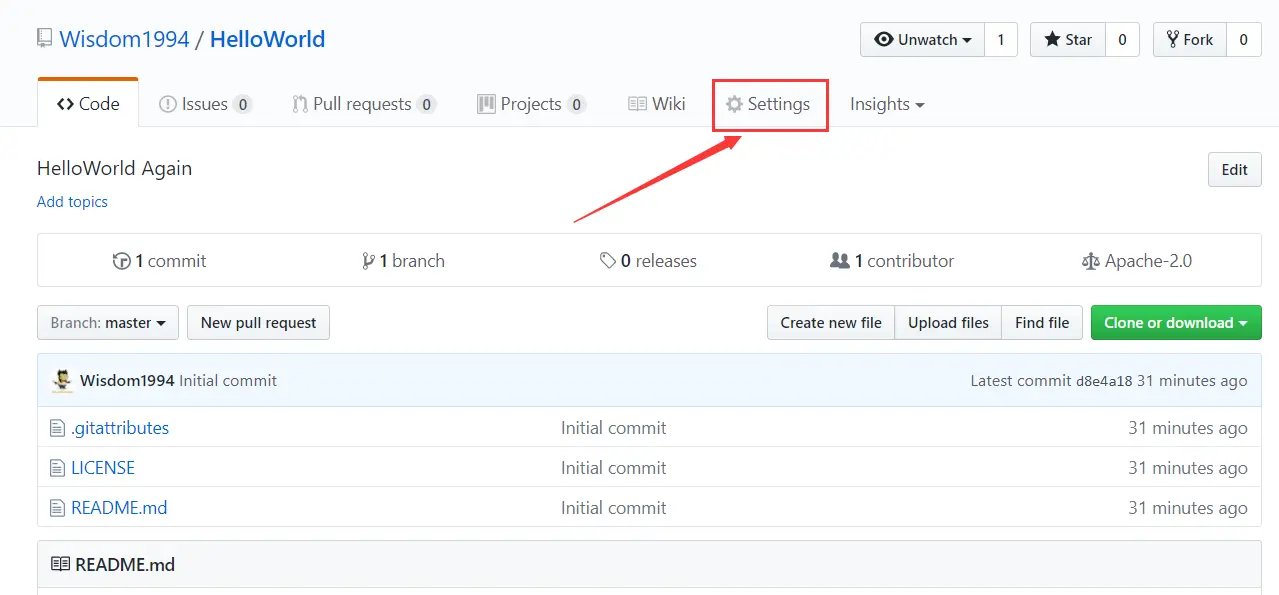This screenshot has width=1279, height=595.
Task: Click the history clock icon next to 1 commit
Action: 122,261
